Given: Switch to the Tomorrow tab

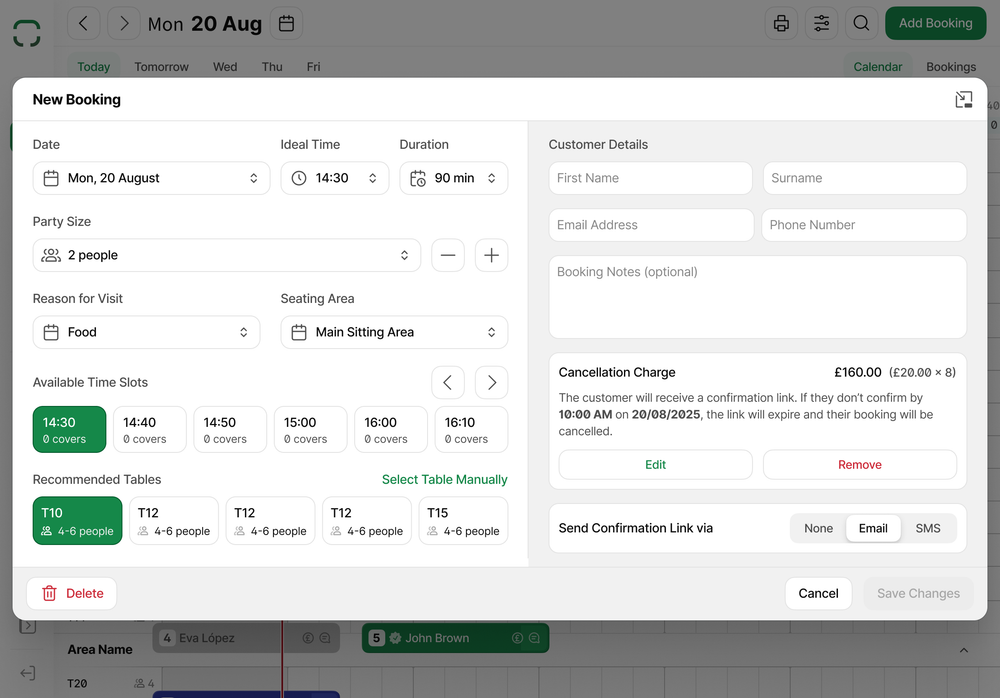Looking at the screenshot, I should [161, 66].
